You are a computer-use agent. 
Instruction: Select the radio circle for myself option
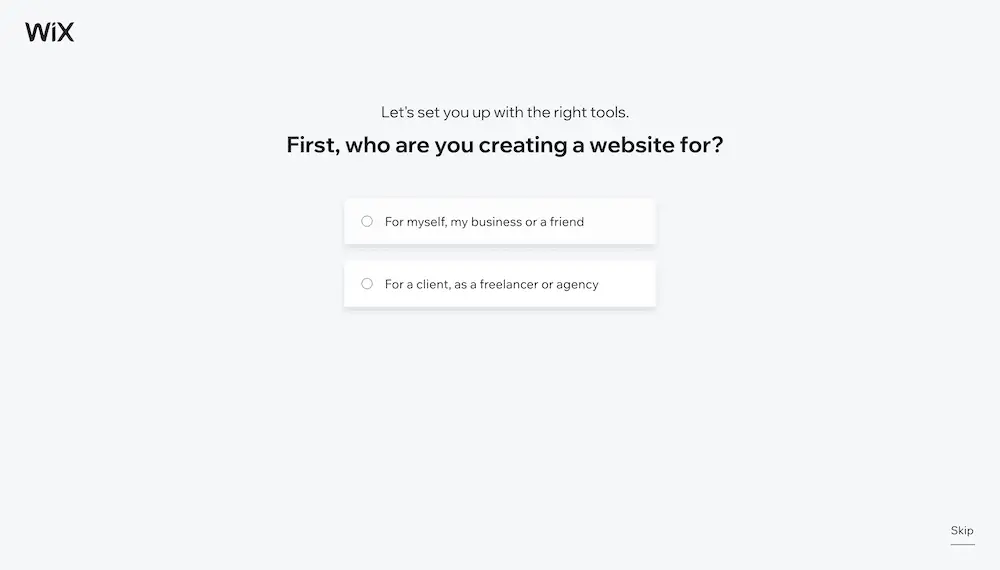[367, 221]
